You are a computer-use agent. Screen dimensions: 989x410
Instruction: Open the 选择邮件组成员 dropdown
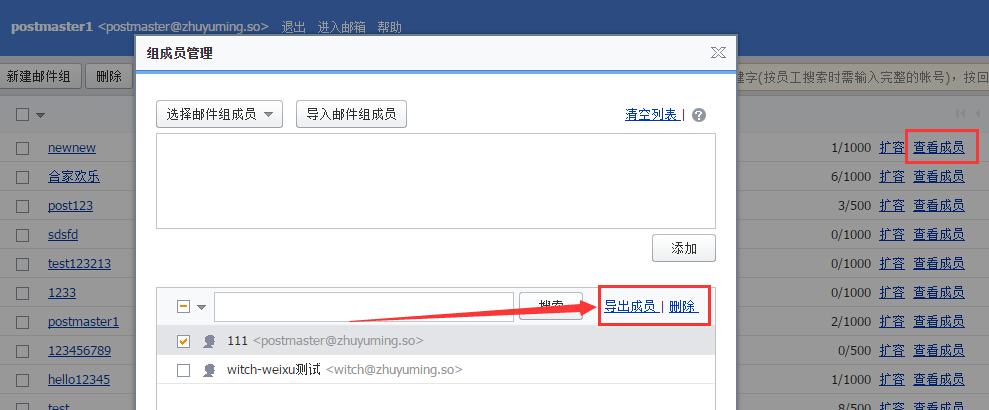[x=220, y=114]
